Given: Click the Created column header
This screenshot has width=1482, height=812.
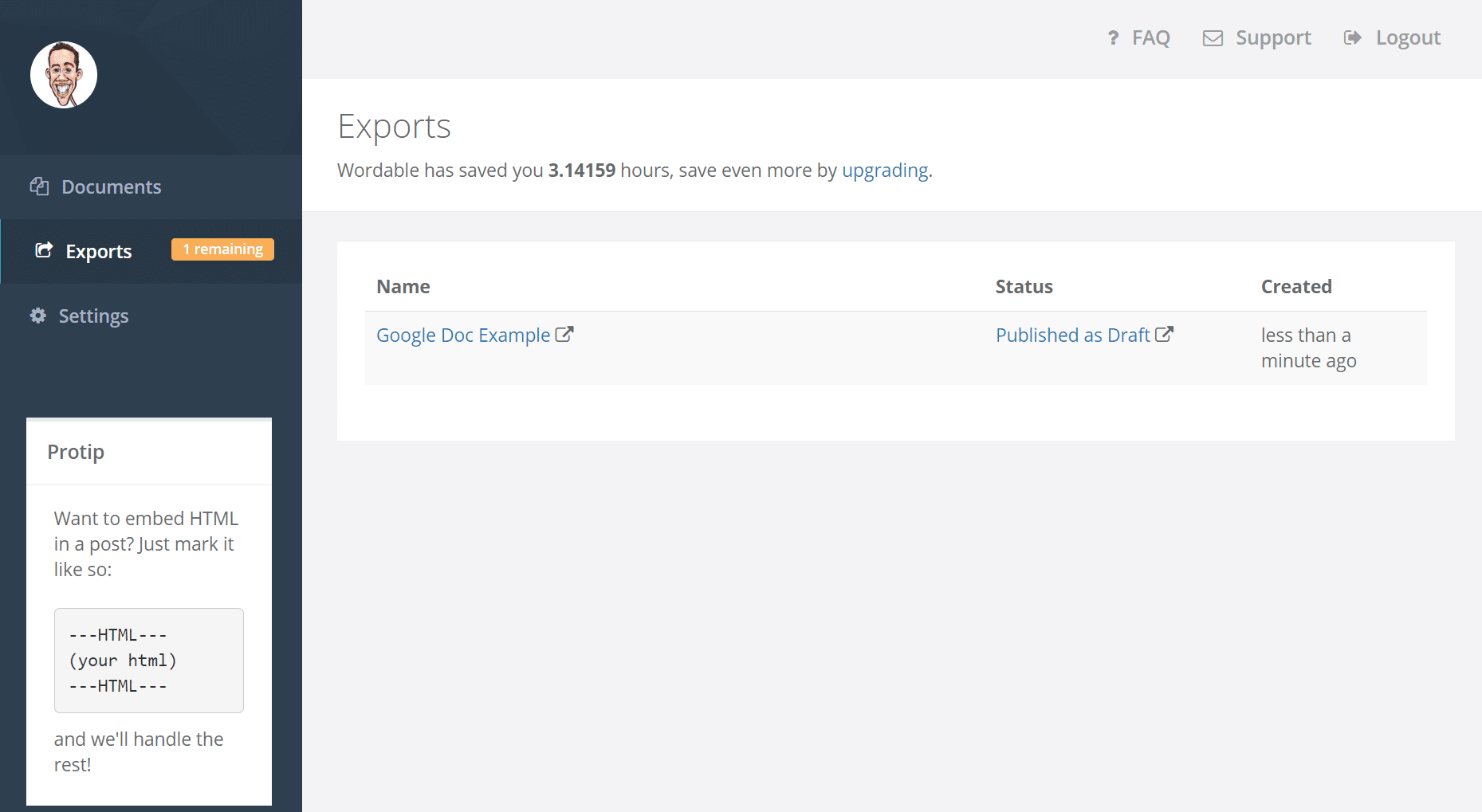Looking at the screenshot, I should point(1296,287).
